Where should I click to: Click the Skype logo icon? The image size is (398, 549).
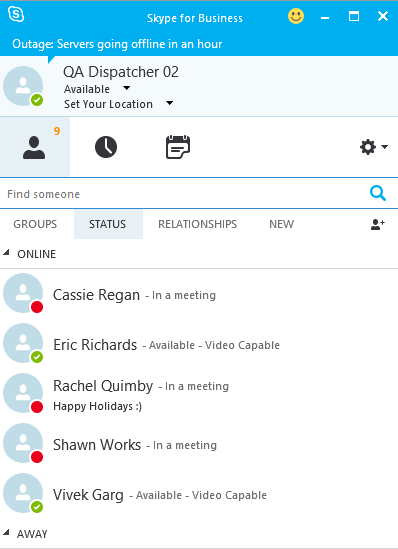pos(16,14)
